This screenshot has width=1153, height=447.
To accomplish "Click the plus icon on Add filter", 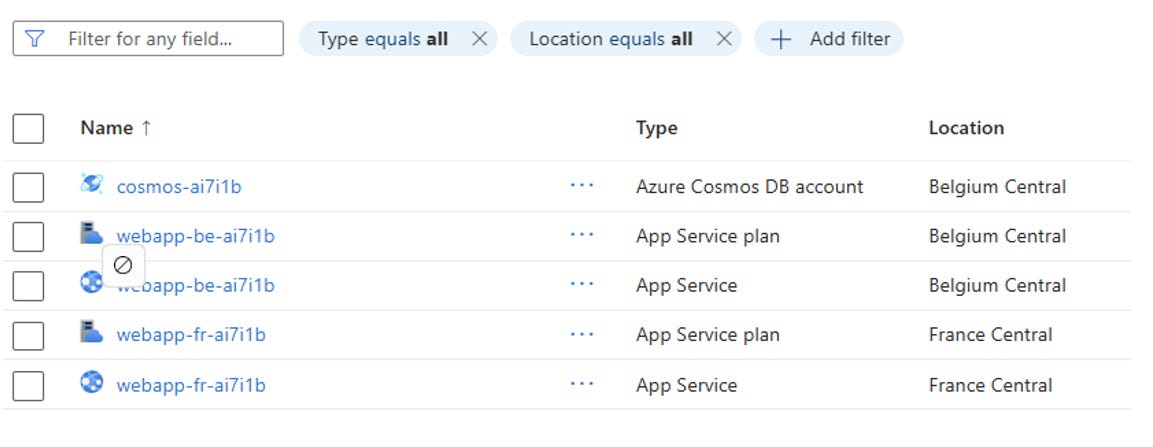I will 780,39.
